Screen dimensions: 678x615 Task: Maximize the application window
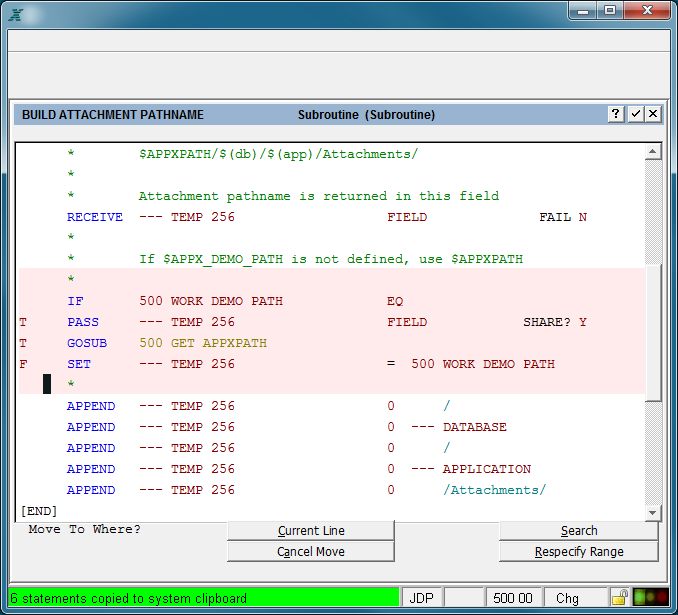610,10
